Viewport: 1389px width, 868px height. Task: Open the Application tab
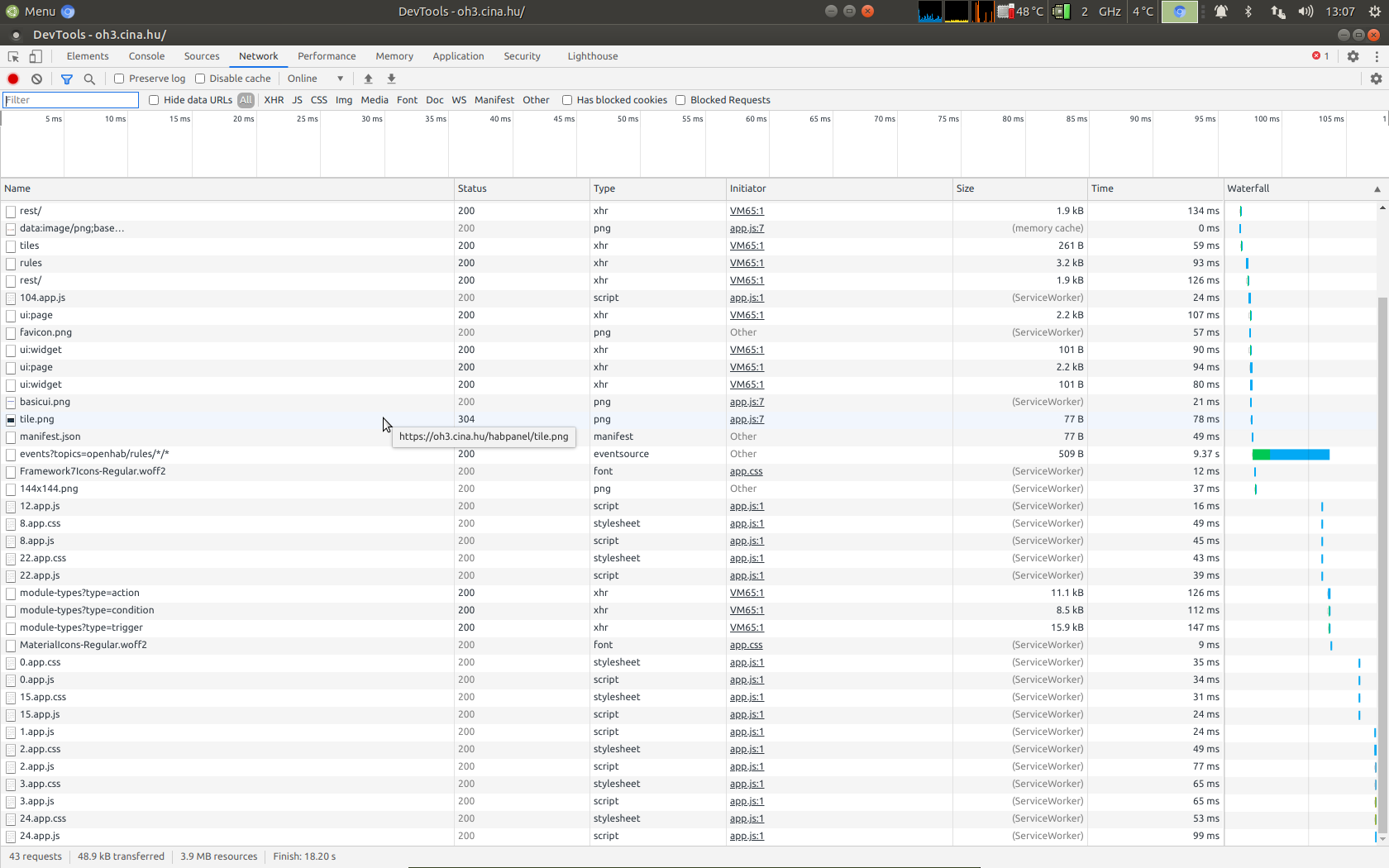click(458, 55)
